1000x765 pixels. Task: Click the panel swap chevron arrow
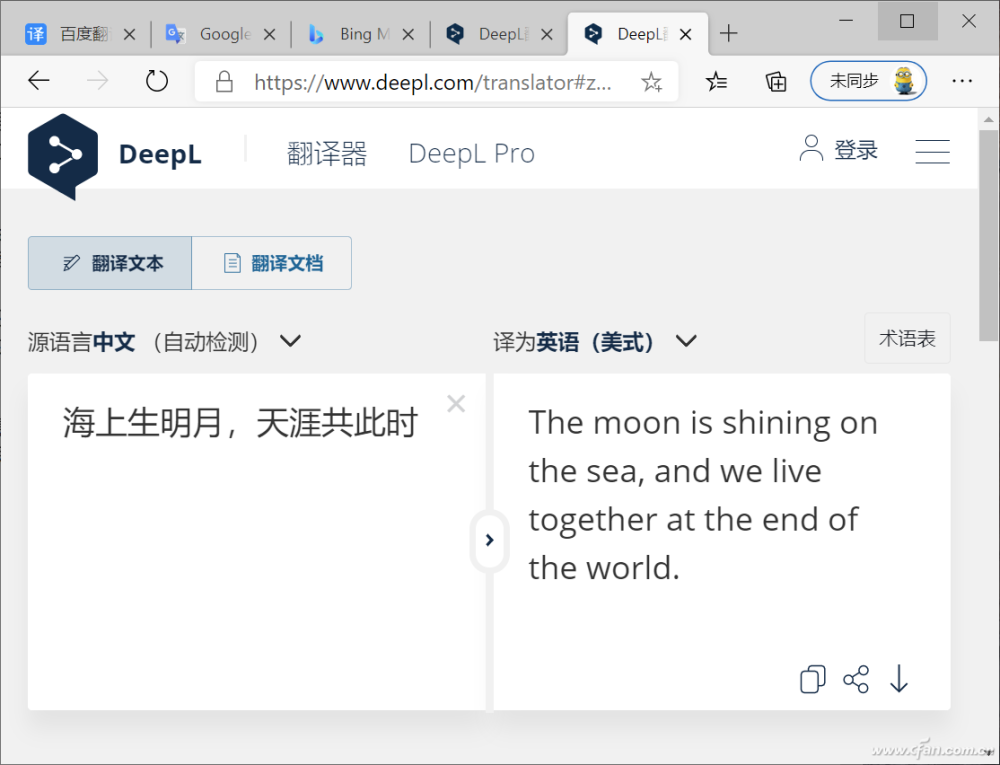[489, 540]
